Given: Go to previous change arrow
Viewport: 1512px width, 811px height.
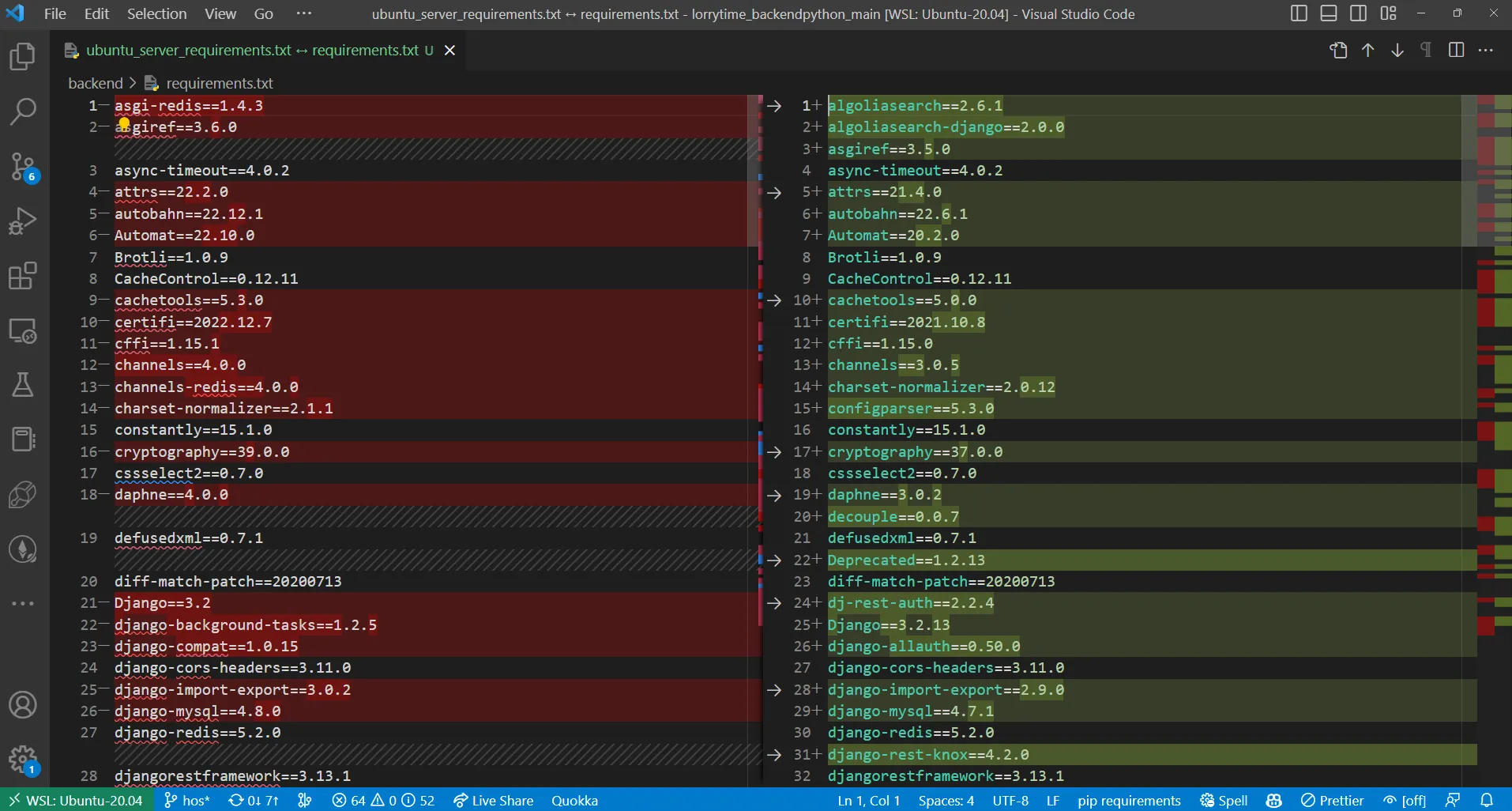Looking at the screenshot, I should 1368,51.
